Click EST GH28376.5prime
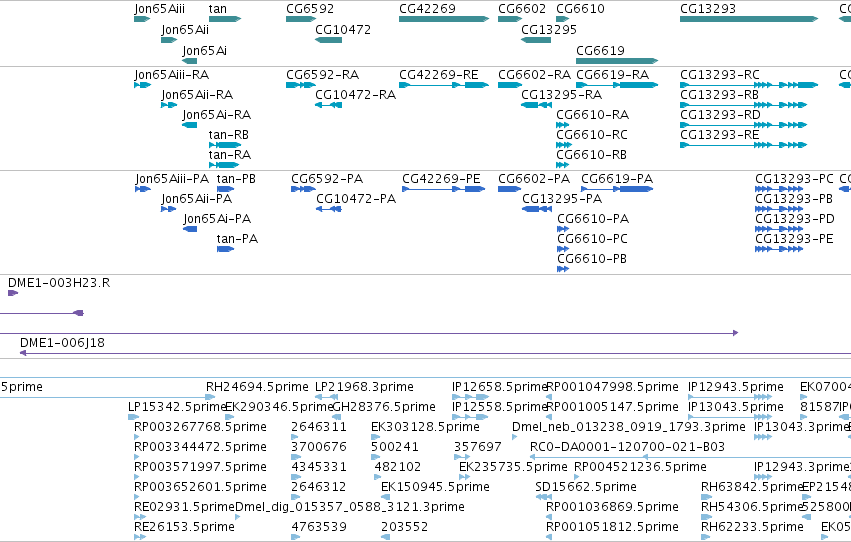Image resolution: width=851 pixels, height=542 pixels. point(336,417)
